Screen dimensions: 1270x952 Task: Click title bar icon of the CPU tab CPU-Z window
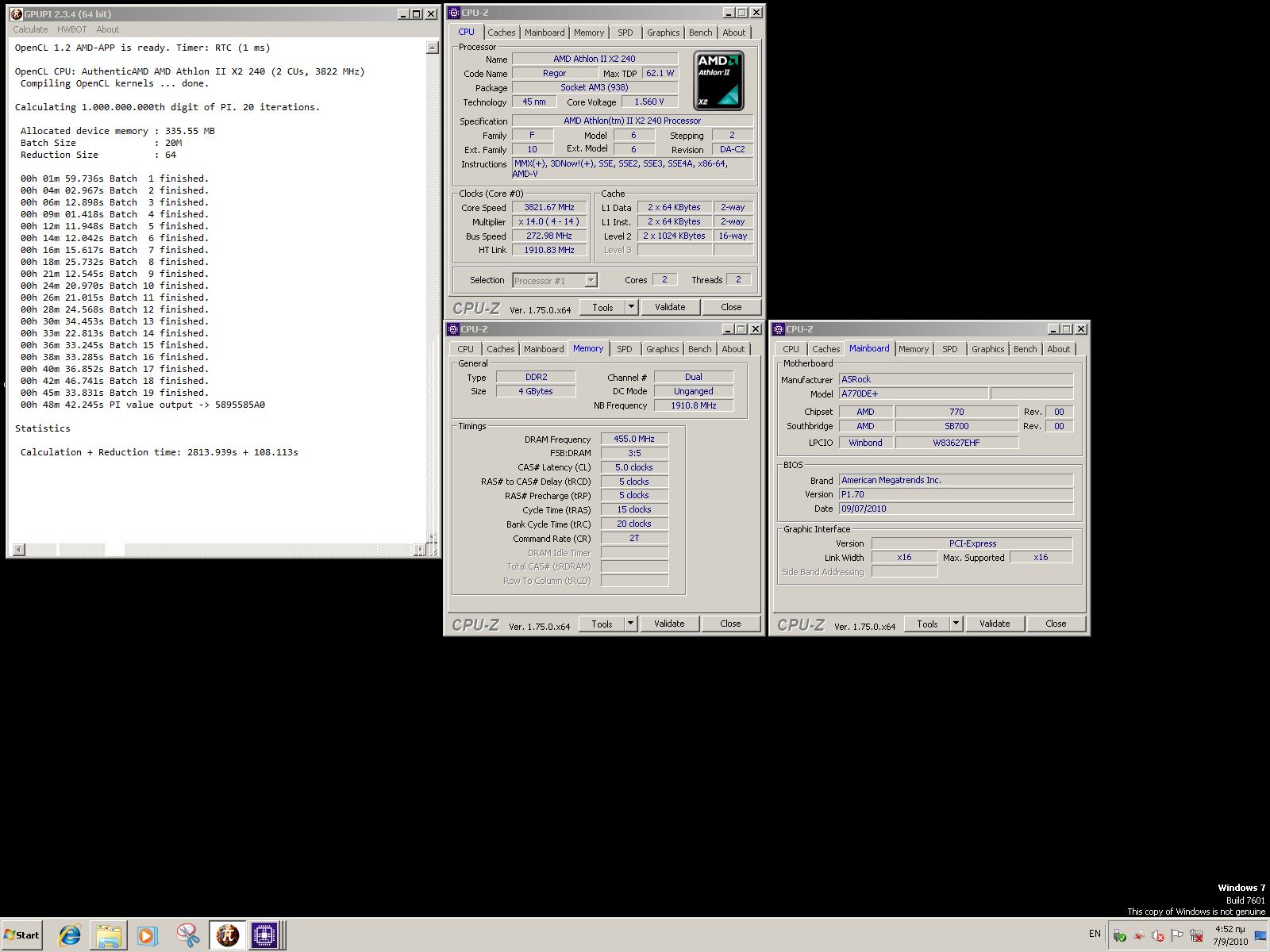[x=454, y=13]
